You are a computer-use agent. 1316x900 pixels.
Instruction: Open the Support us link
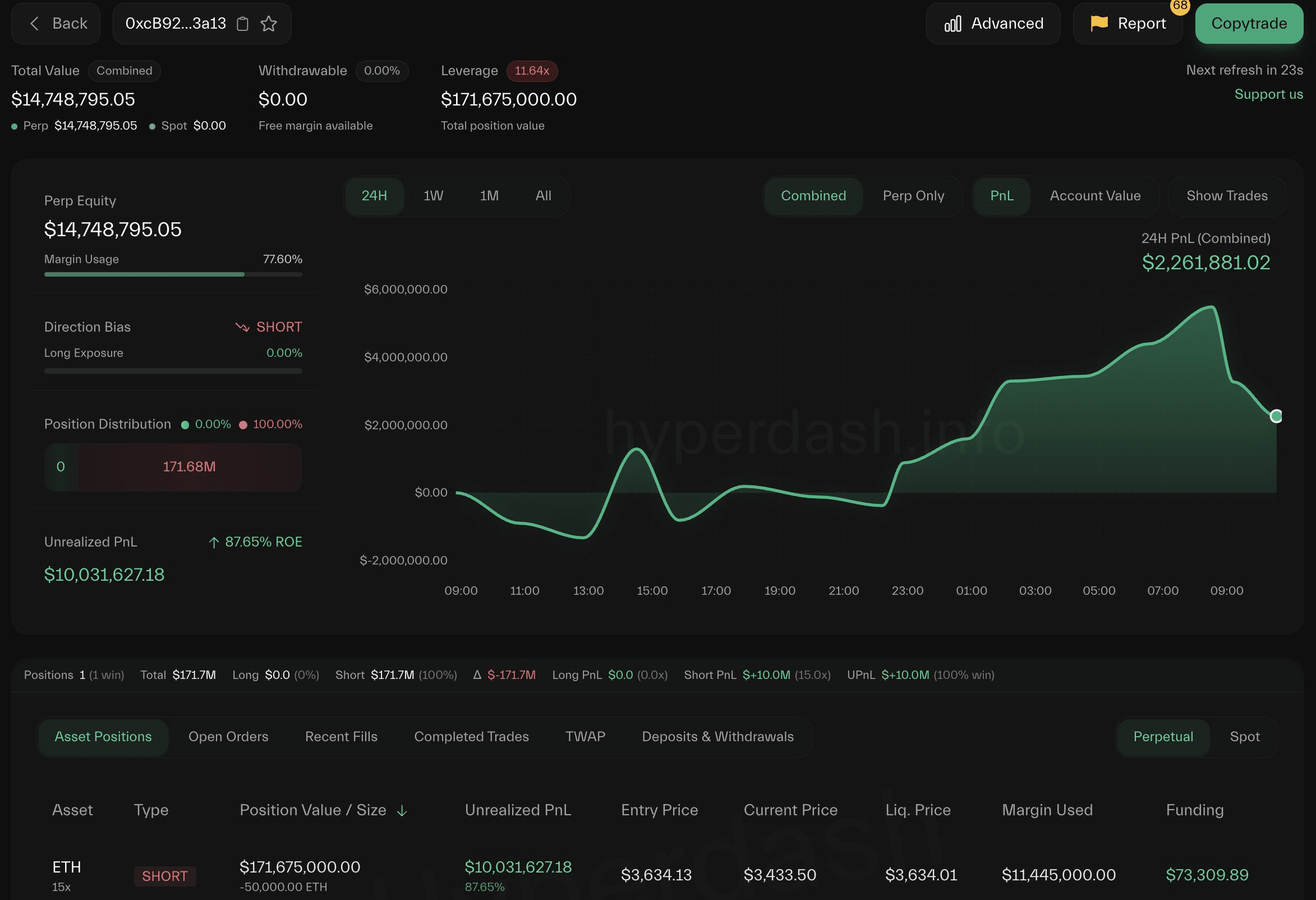pos(1268,94)
